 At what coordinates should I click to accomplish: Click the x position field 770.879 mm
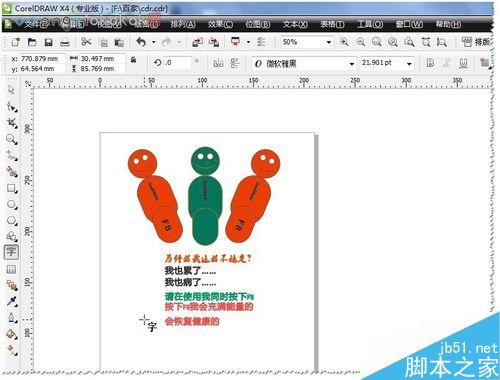(x=42, y=59)
